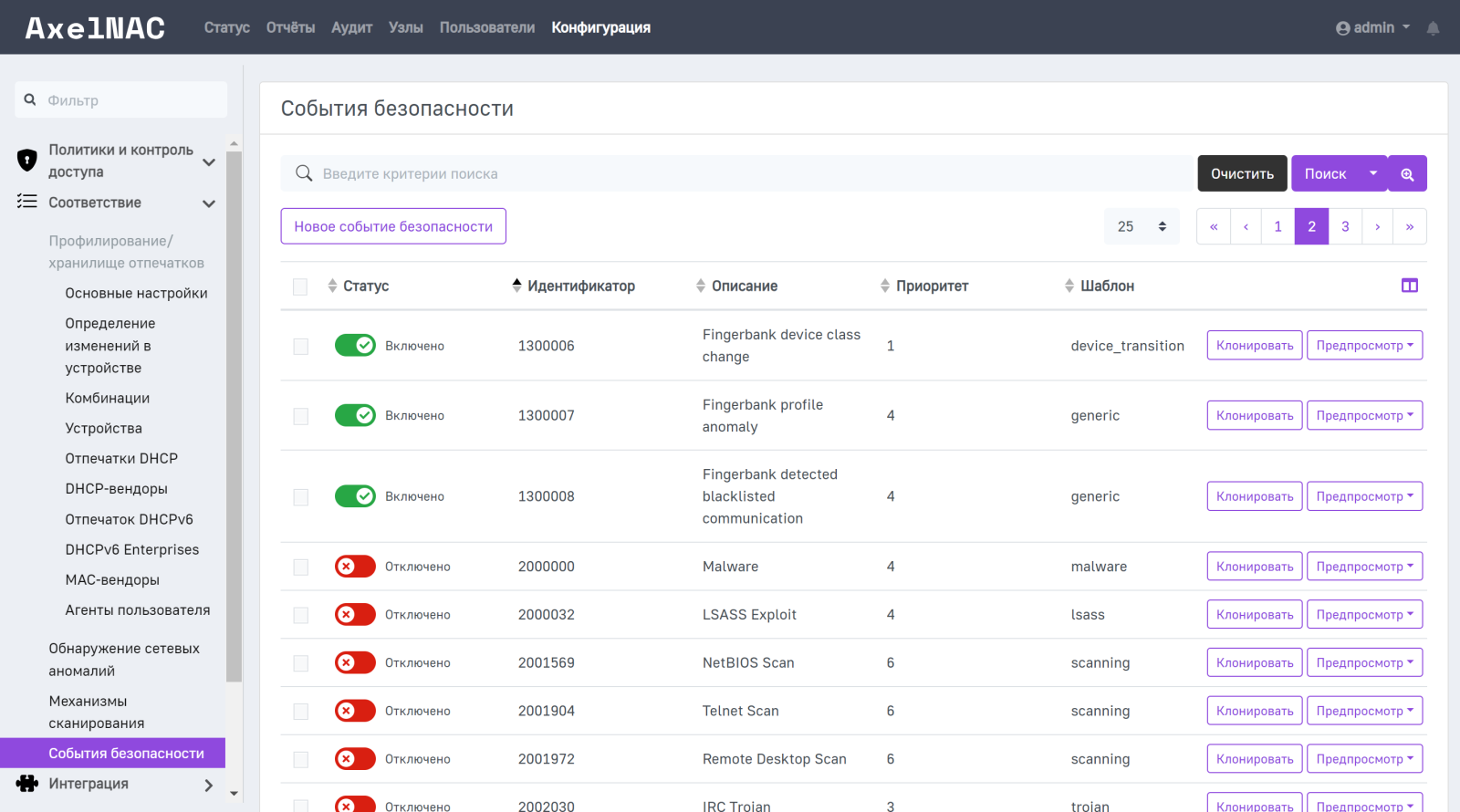Open Отпечатки DHCP in the sidebar
The width and height of the screenshot is (1460, 812).
pos(121,459)
